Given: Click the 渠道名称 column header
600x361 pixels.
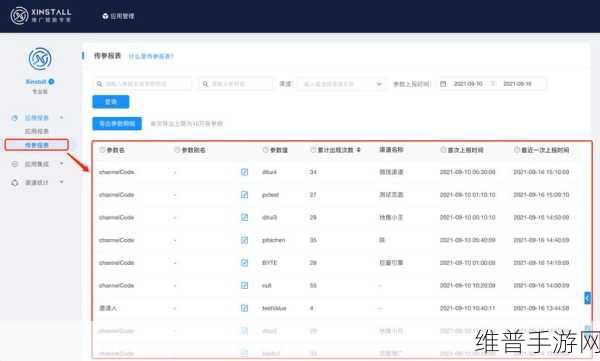Looking at the screenshot, I should tap(391, 150).
